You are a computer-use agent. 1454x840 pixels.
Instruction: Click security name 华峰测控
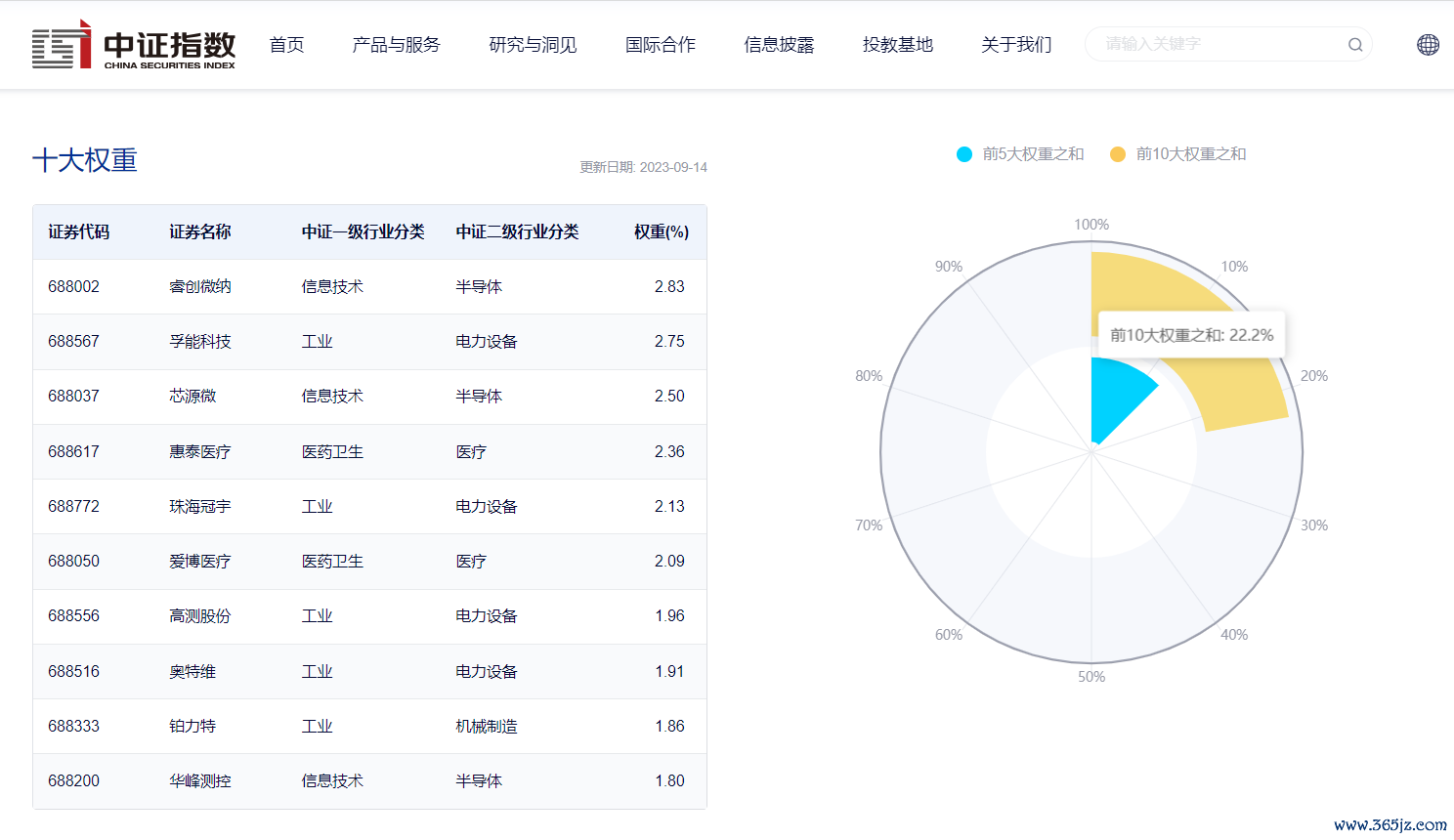200,781
